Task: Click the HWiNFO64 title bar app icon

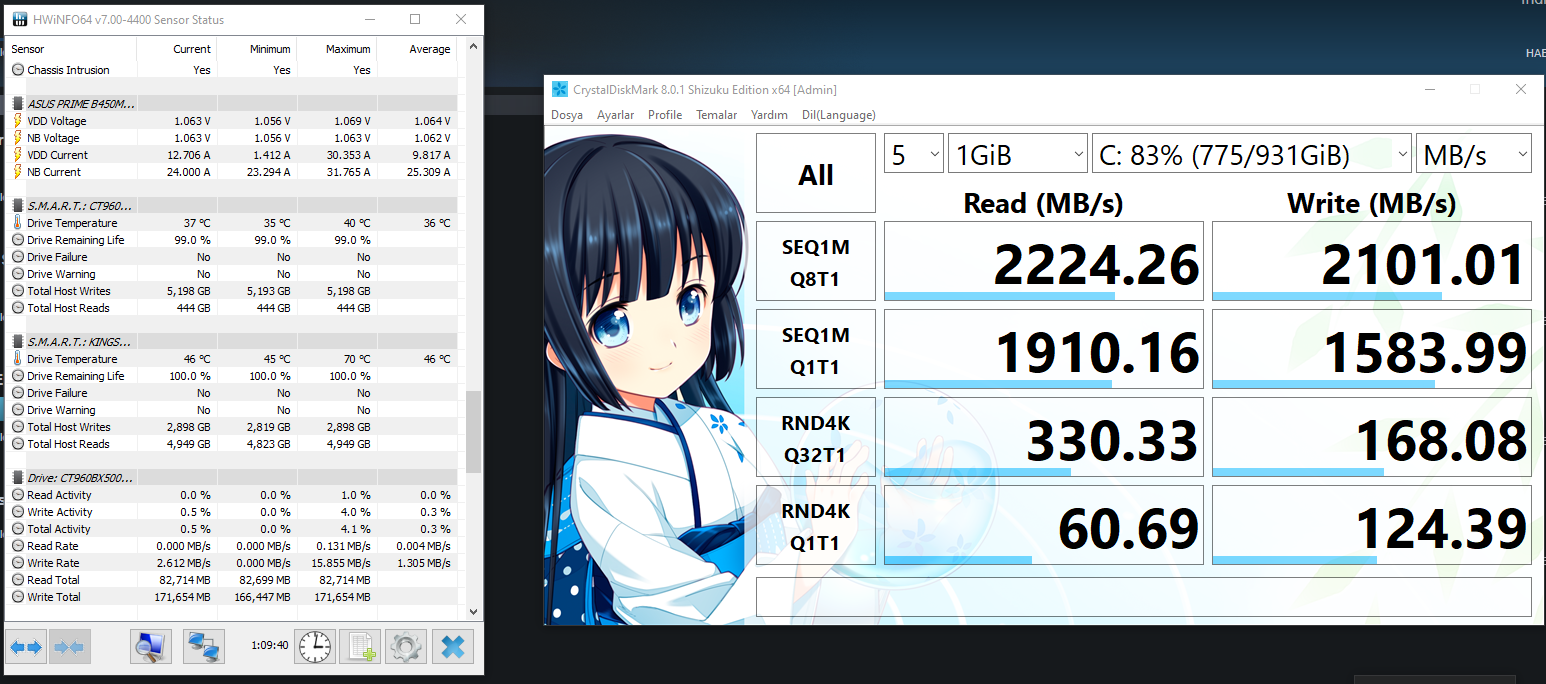Action: (19, 19)
